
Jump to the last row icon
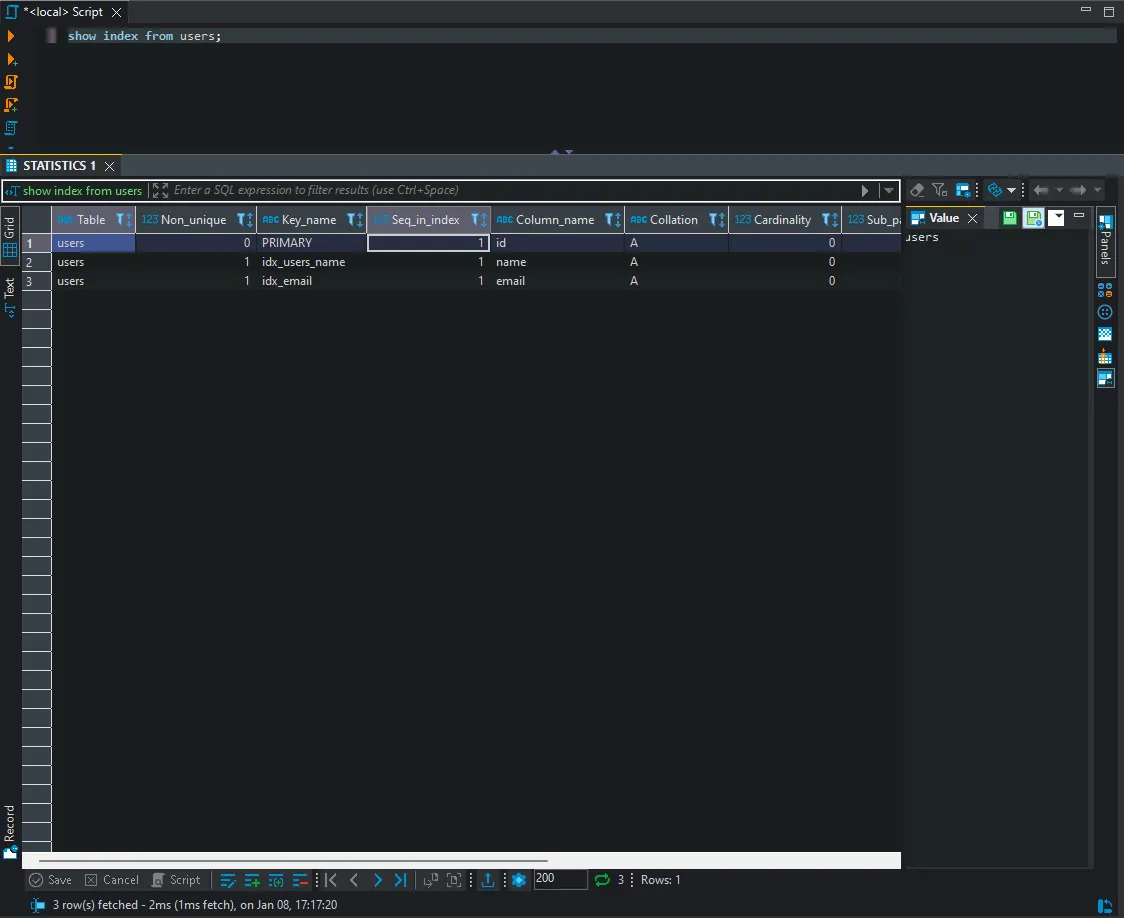click(x=400, y=880)
